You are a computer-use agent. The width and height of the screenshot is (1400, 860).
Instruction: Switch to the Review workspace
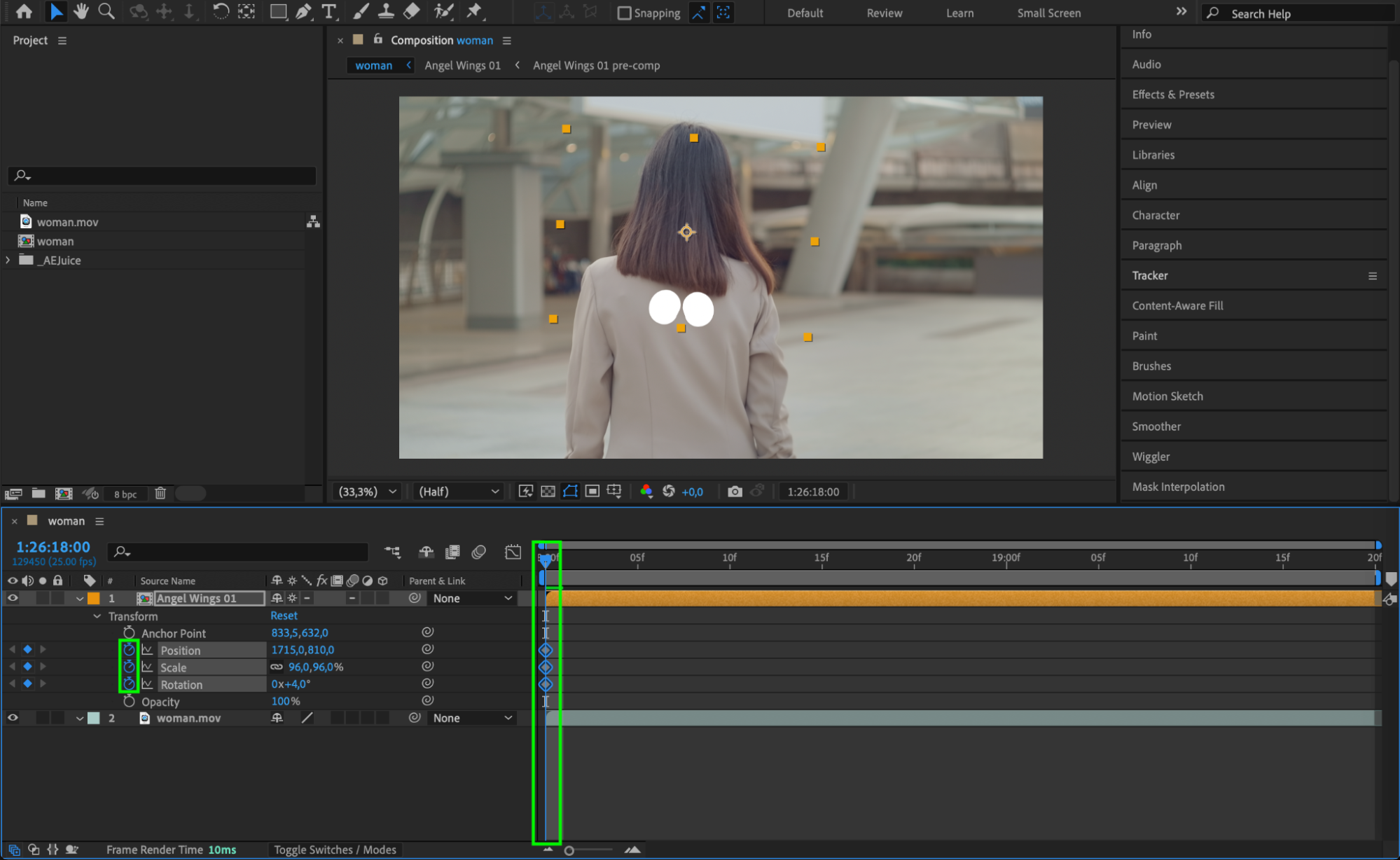pos(884,13)
